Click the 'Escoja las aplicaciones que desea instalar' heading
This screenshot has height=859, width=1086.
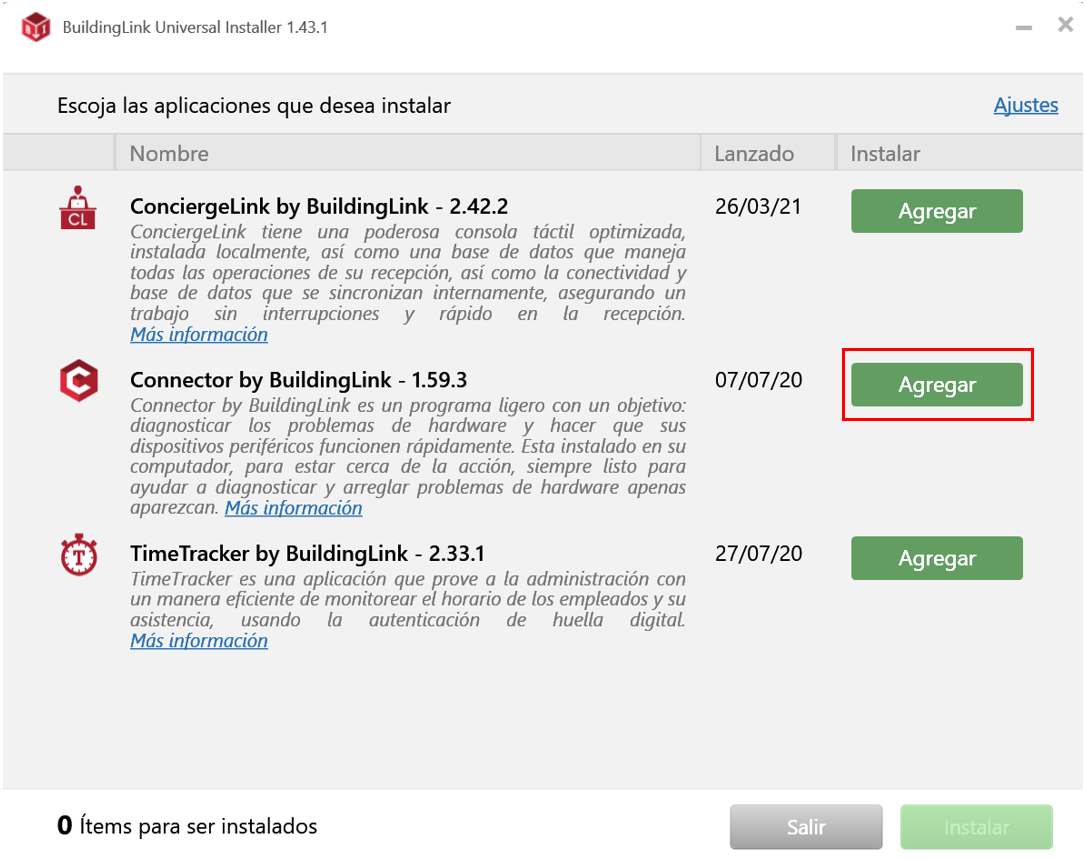pyautogui.click(x=253, y=106)
